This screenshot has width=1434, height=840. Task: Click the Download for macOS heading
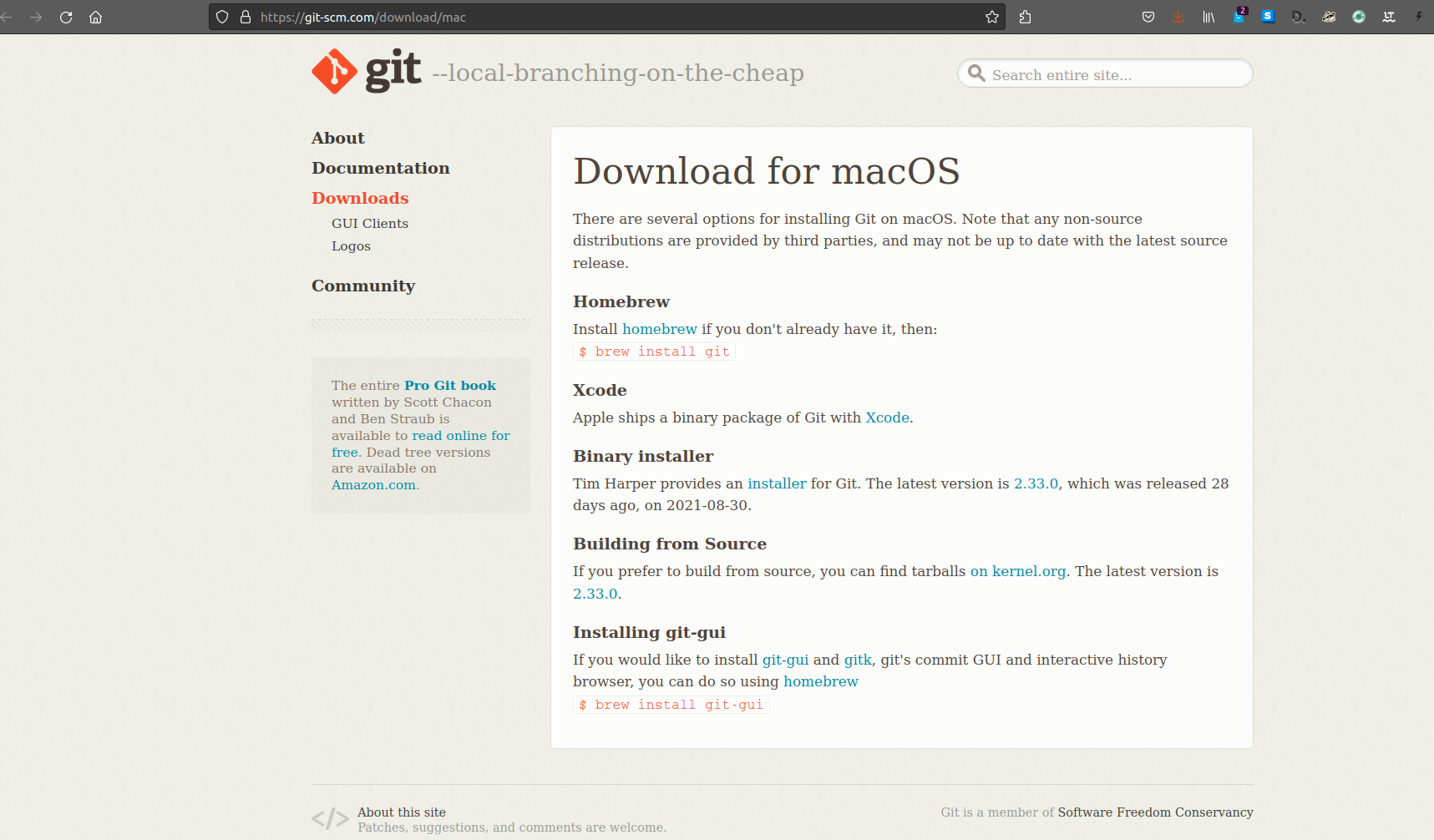(766, 171)
